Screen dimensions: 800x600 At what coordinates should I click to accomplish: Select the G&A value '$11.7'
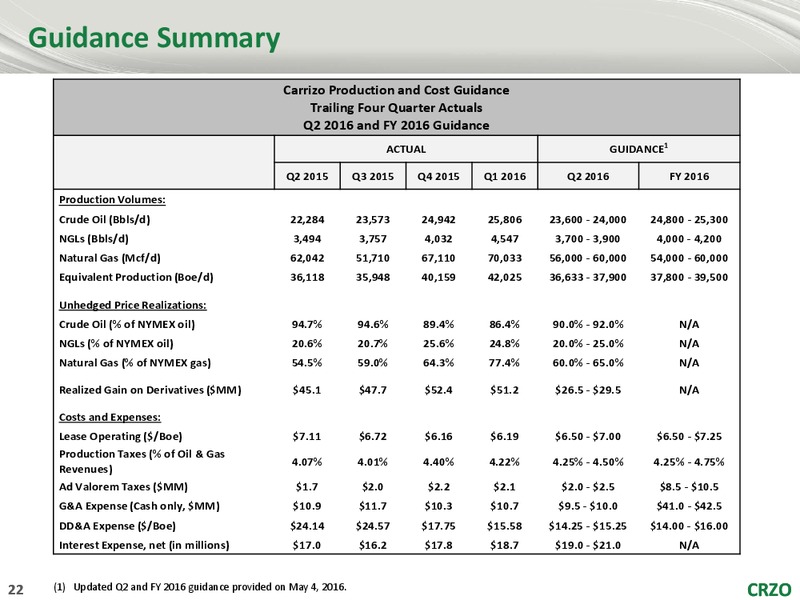pyautogui.click(x=372, y=507)
